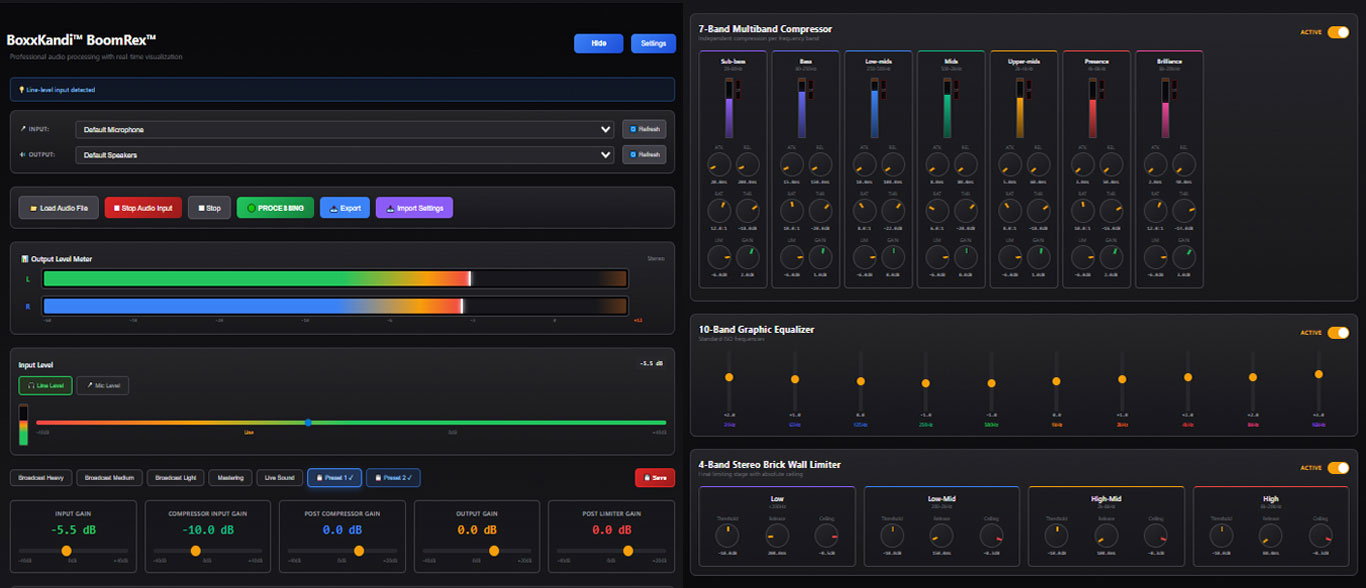Click the '-5.5 dB' Input Level readout
This screenshot has height=588, width=1366.
[652, 363]
